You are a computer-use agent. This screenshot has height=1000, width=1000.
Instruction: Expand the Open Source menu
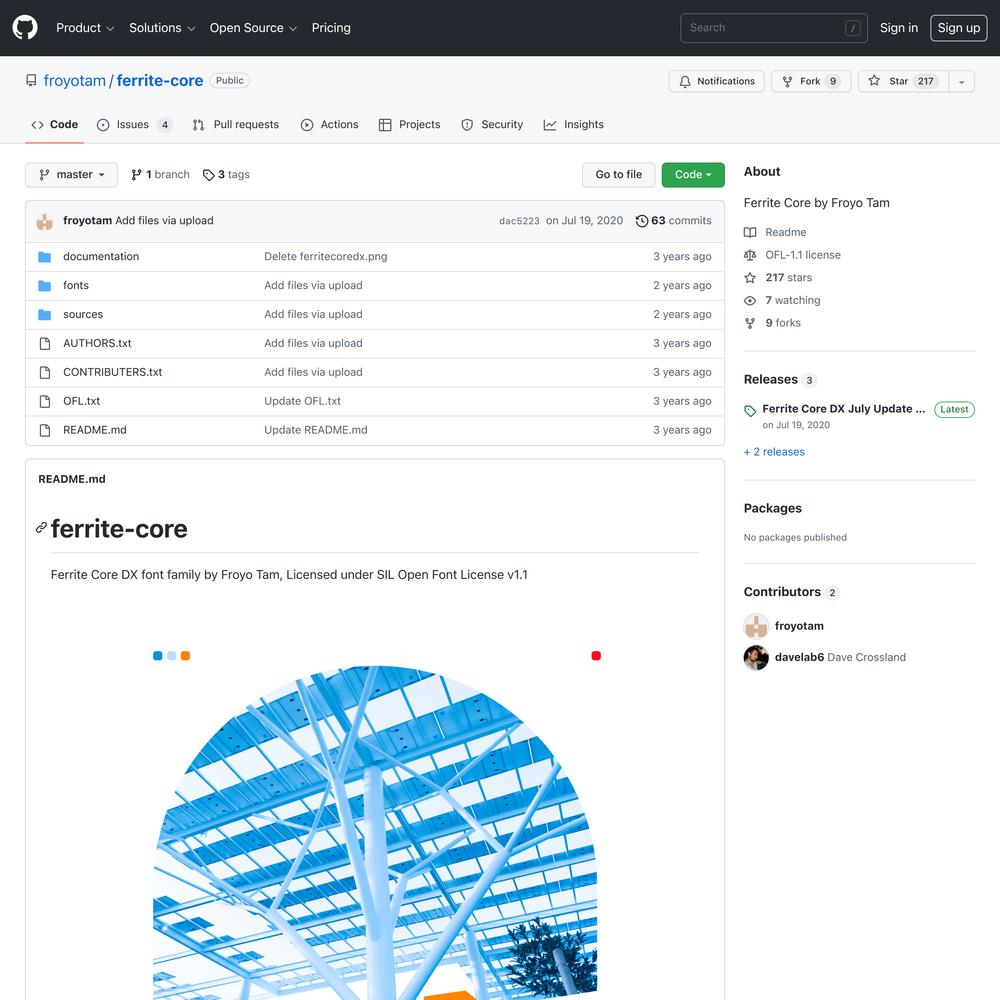tap(253, 28)
